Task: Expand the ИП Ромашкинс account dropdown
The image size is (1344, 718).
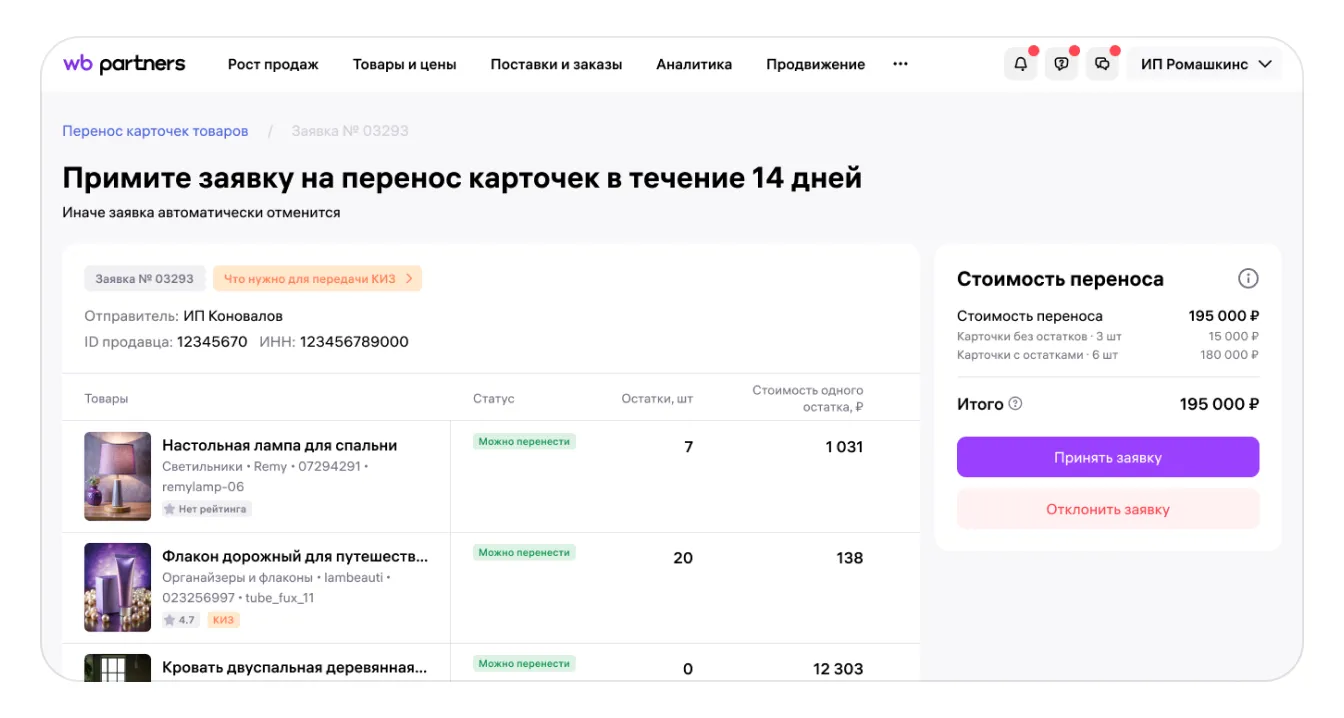Action: click(1205, 64)
